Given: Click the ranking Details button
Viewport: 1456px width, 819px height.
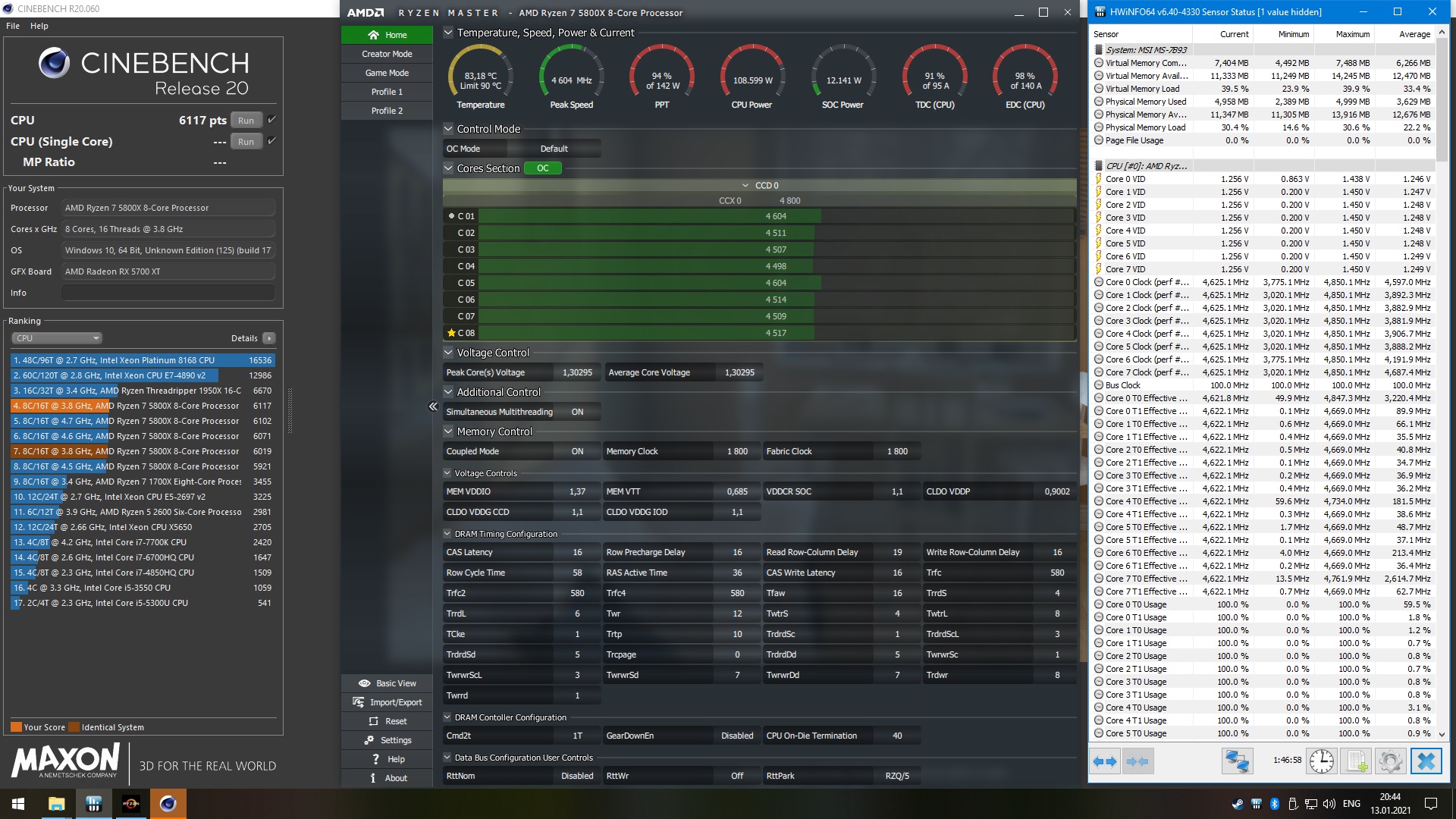Looking at the screenshot, I should [x=269, y=338].
